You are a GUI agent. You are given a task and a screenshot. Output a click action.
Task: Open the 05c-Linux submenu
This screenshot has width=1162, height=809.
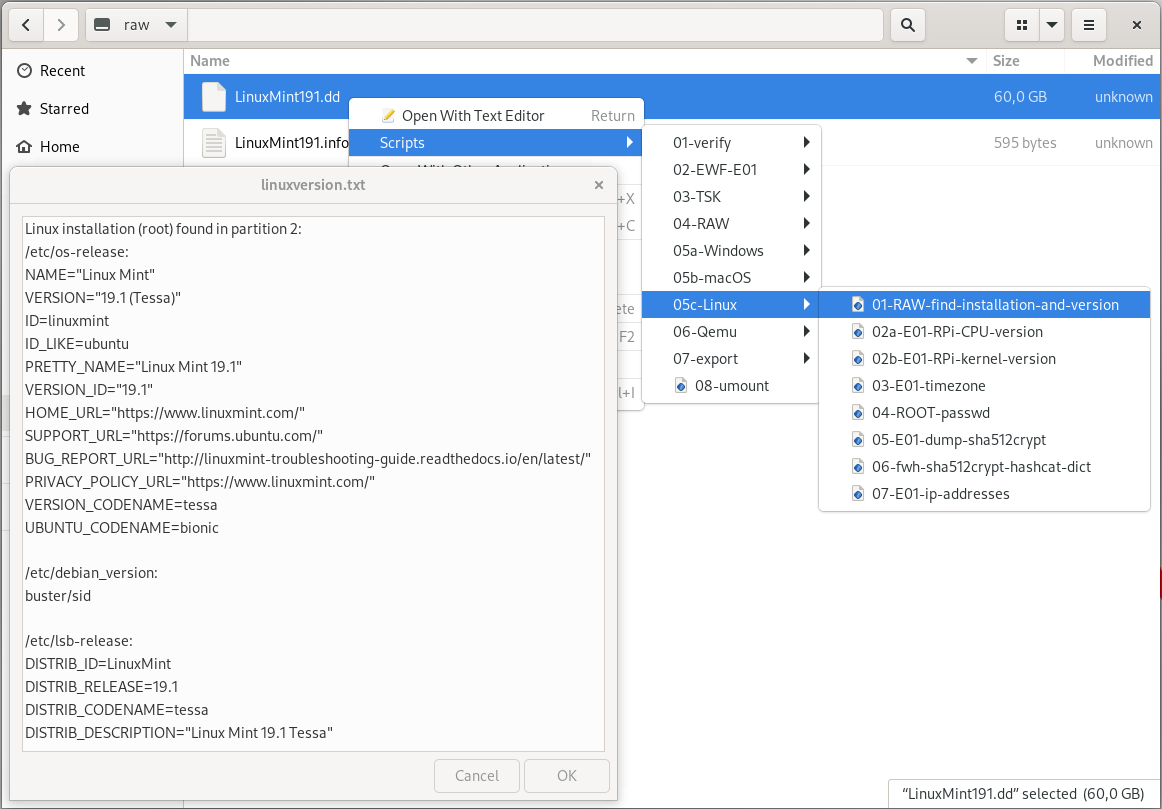pyautogui.click(x=731, y=304)
